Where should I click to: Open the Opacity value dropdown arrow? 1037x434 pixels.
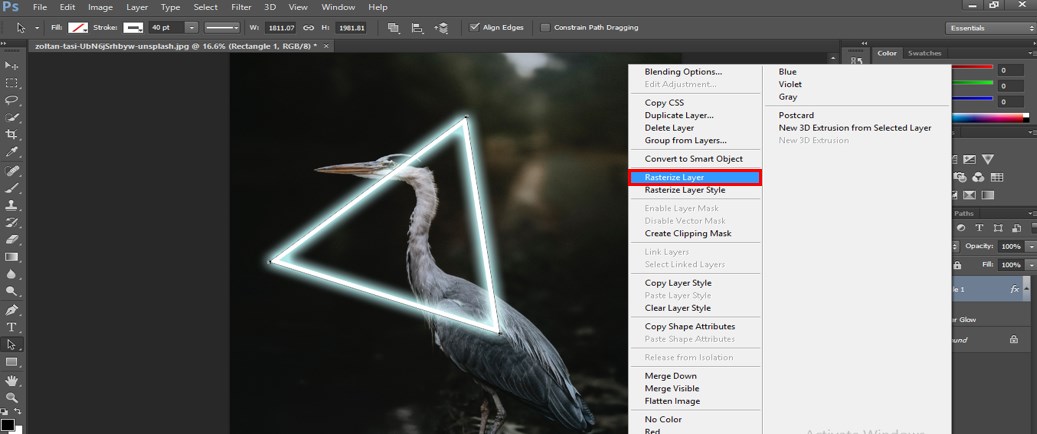[1030, 246]
